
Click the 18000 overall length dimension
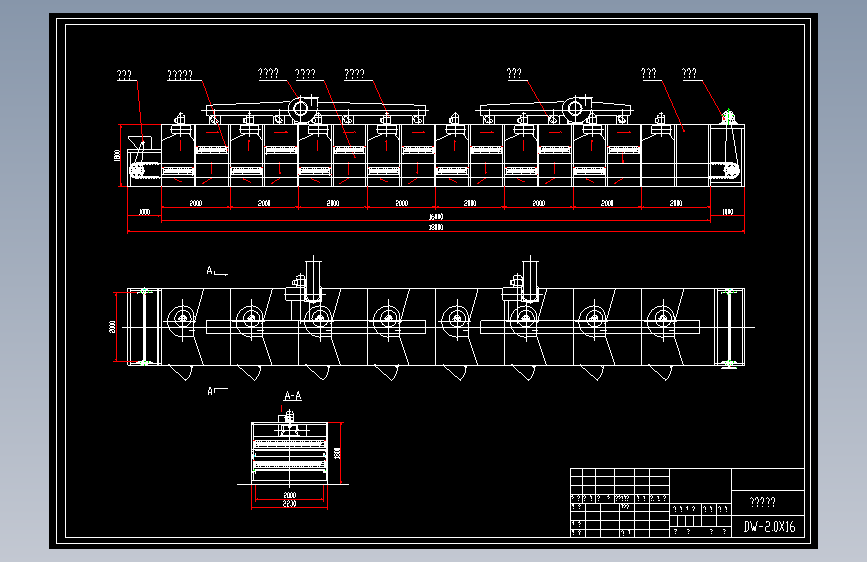[436, 227]
